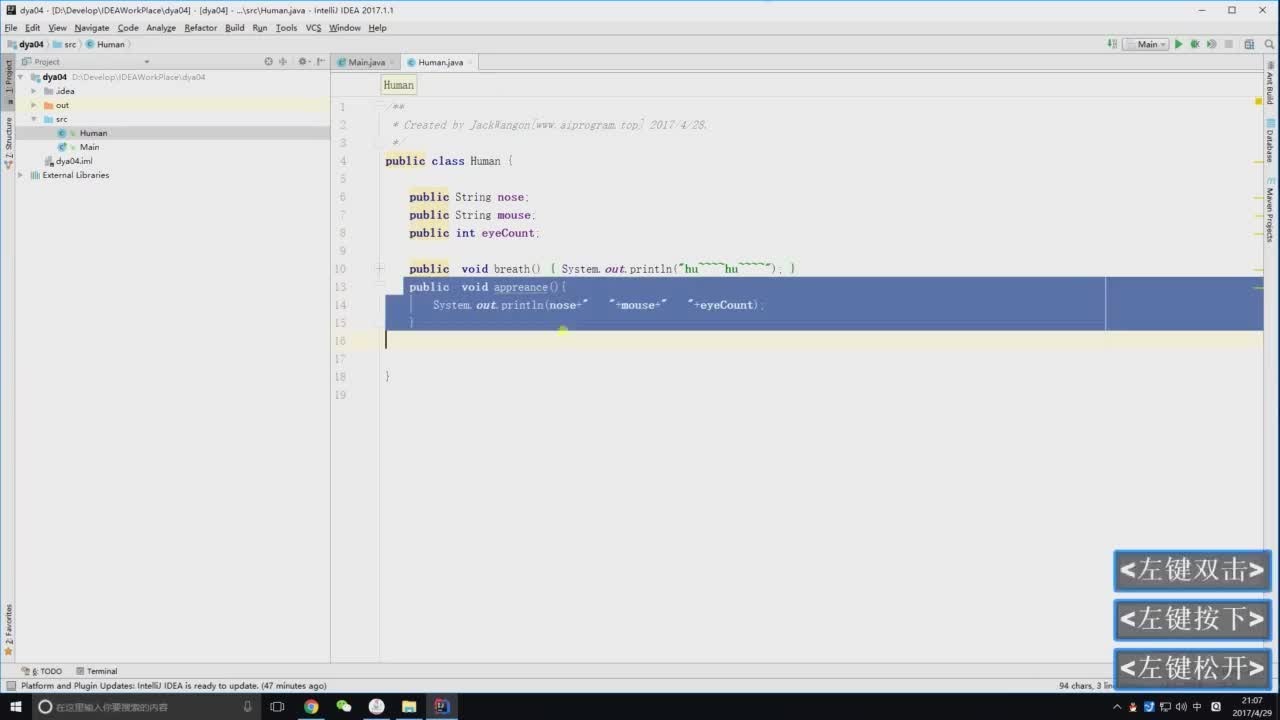1280x720 pixels.
Task: Switch to the Main.java tab
Action: tap(366, 62)
